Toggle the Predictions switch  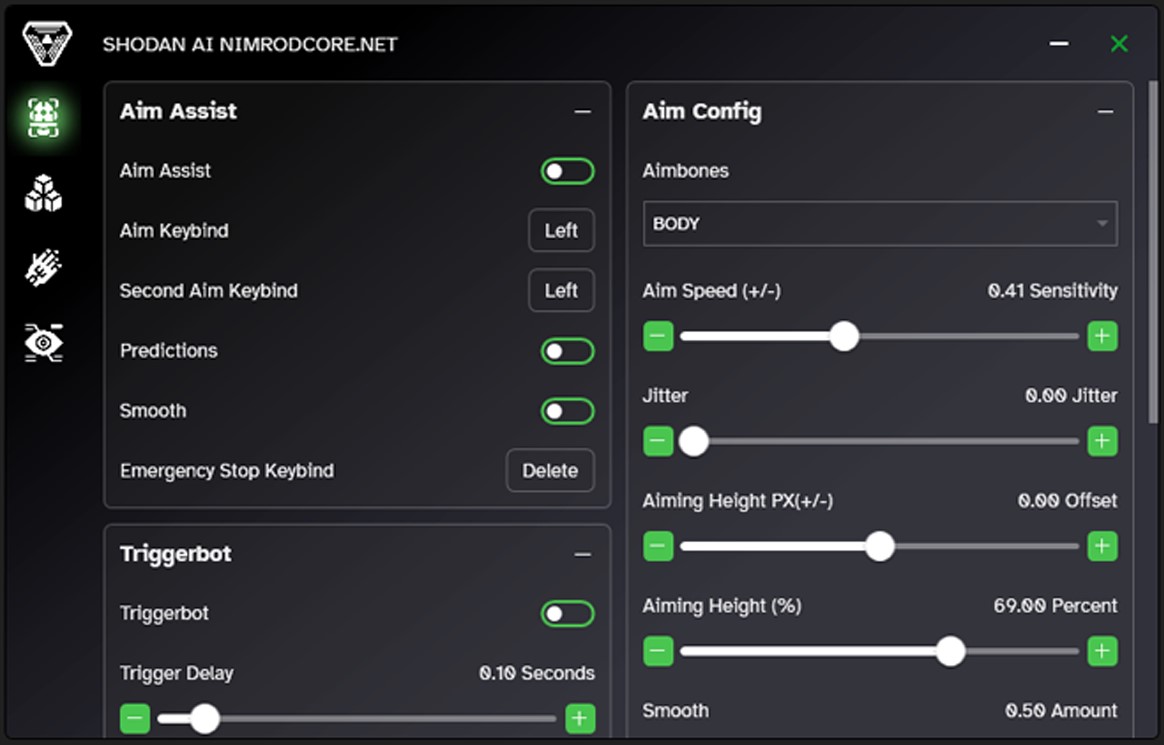(x=567, y=351)
